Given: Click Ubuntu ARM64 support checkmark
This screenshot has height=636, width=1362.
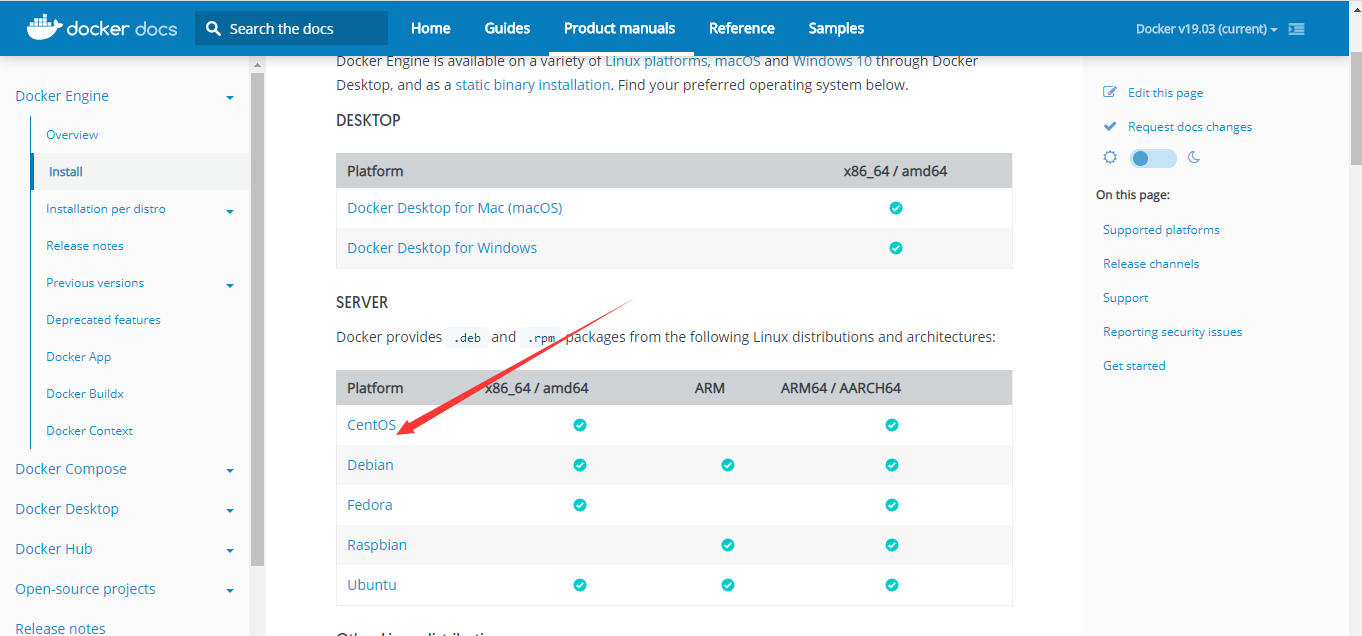Looking at the screenshot, I should coord(892,585).
